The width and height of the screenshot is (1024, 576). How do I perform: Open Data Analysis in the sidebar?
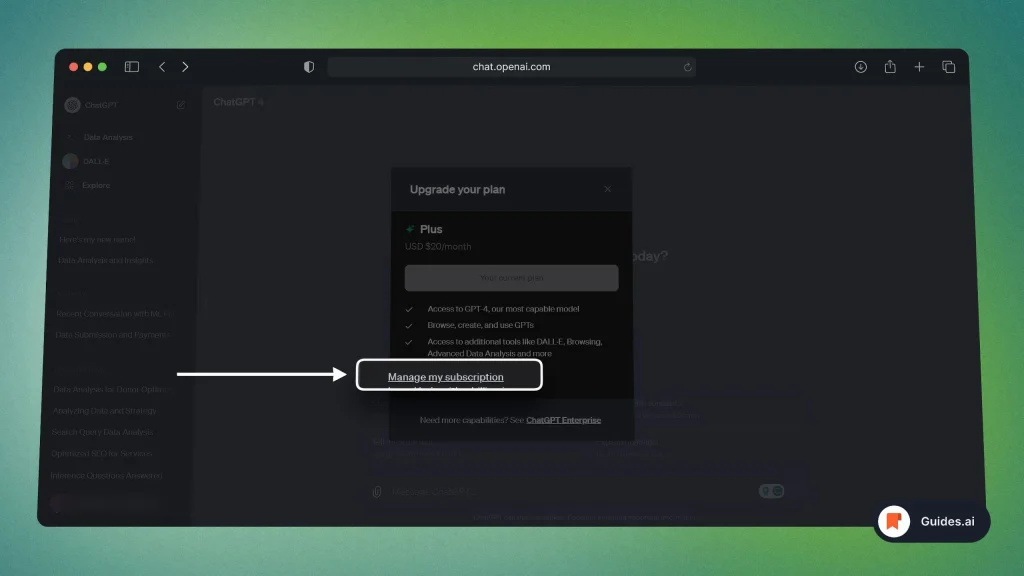click(108, 137)
